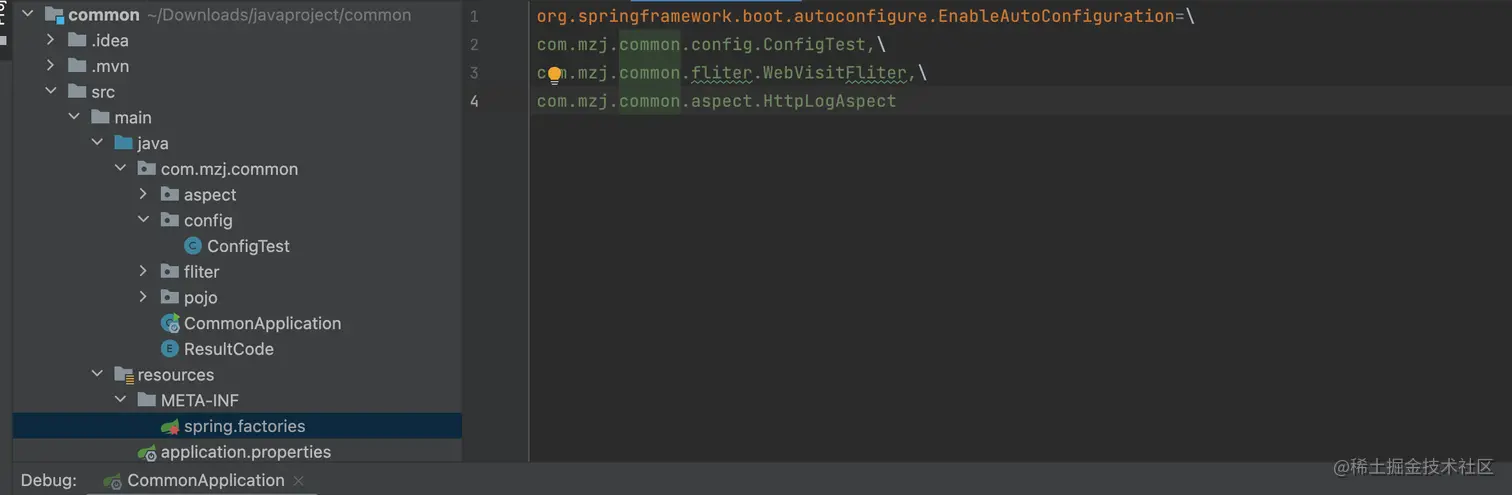
Task: Select the src folder name
Action: coord(103,92)
